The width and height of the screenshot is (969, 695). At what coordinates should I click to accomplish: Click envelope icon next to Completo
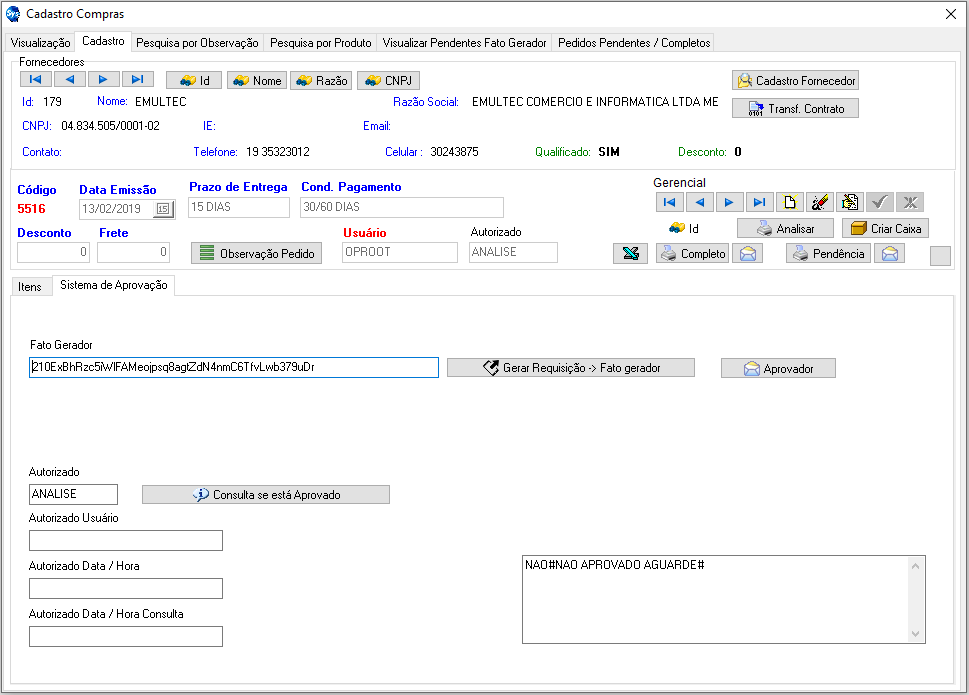tap(747, 254)
